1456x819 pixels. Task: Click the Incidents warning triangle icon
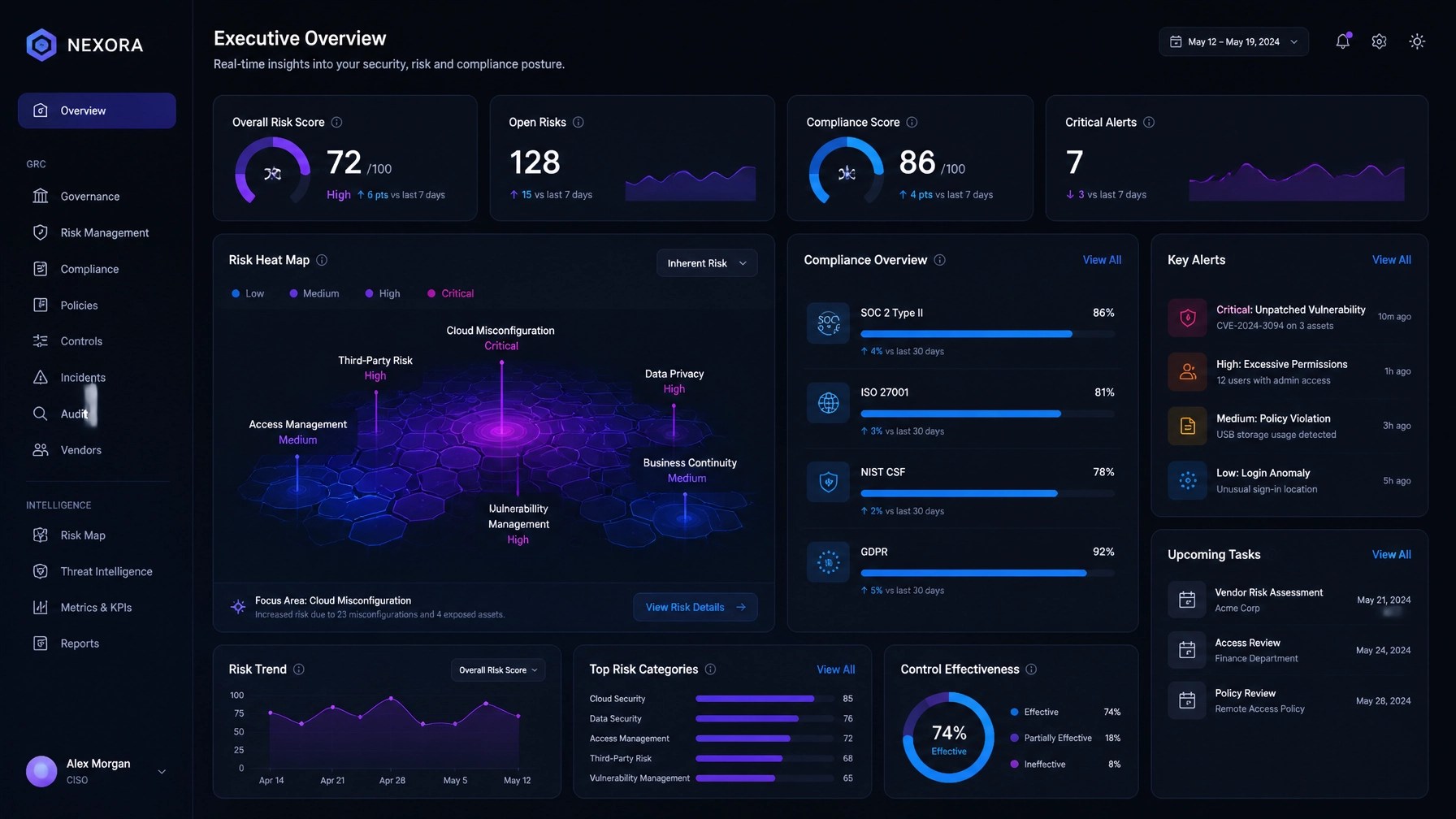click(40, 377)
